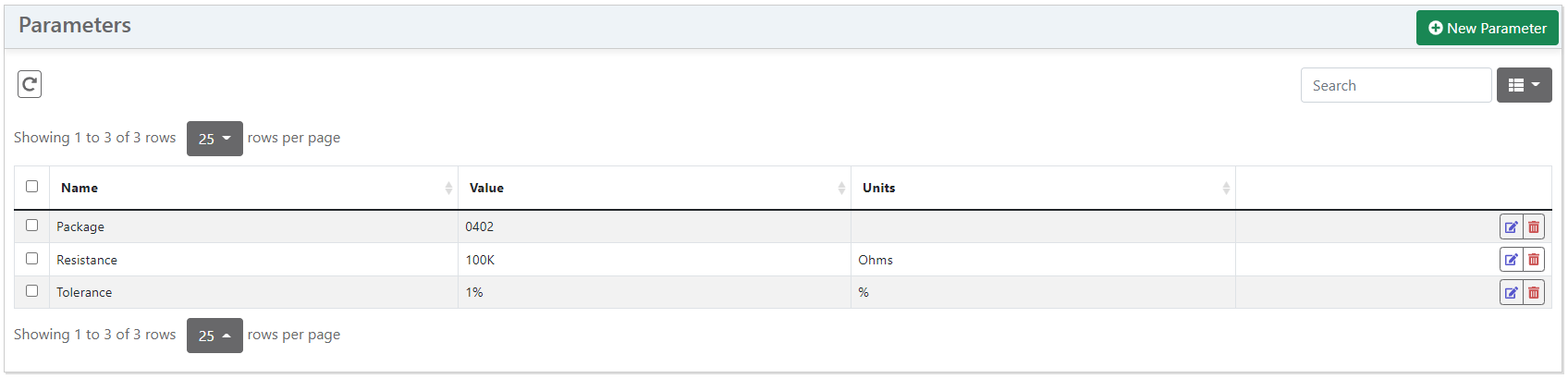Screen dimensions: 1568x379
Task: Edit the Tolerance parameter
Action: (1511, 292)
